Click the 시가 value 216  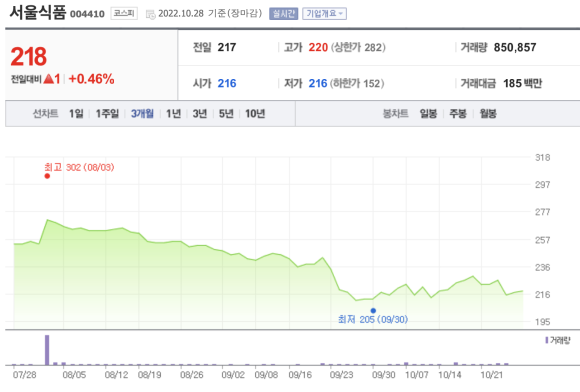click(227, 83)
